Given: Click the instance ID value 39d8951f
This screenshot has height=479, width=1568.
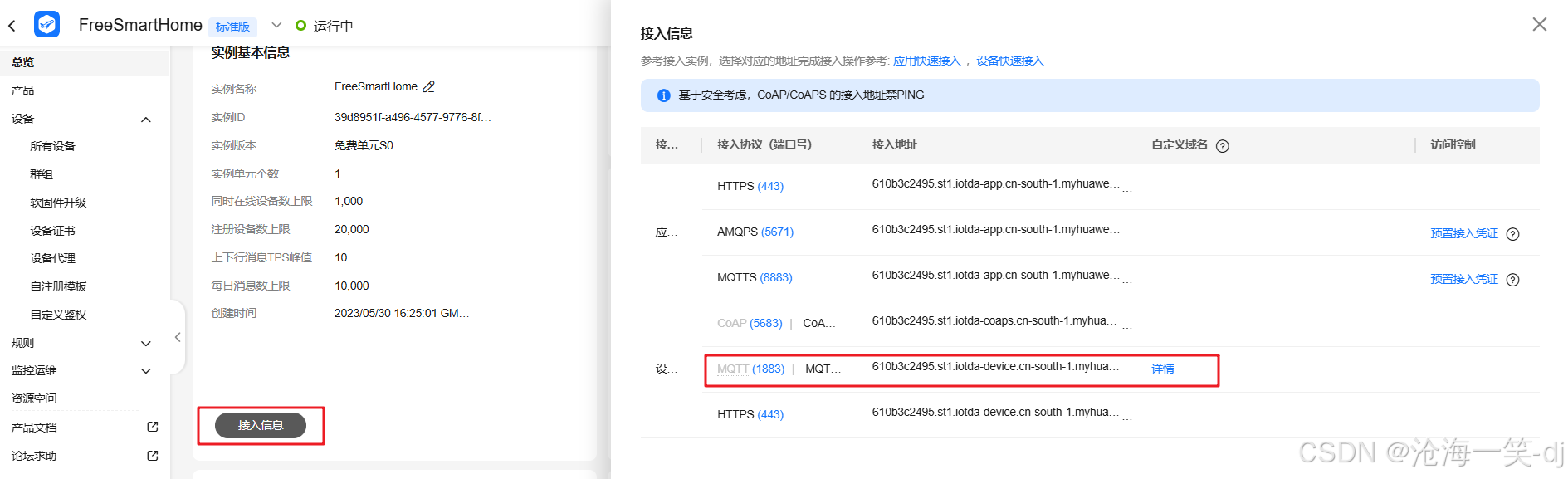Looking at the screenshot, I should 413,117.
